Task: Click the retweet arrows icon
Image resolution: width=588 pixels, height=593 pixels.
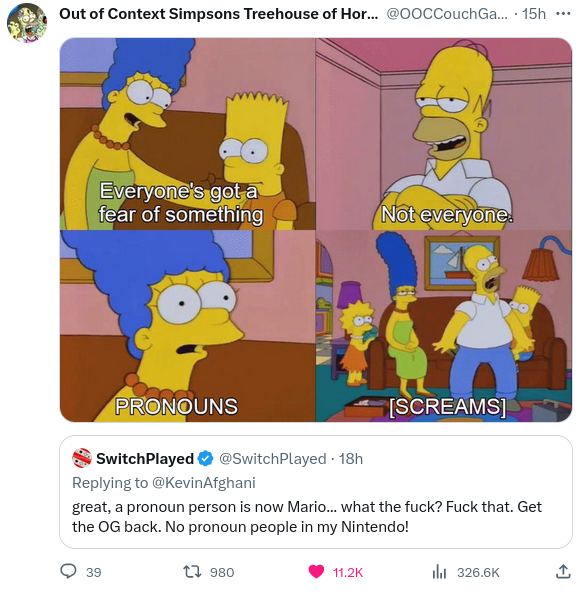Action: pyautogui.click(x=191, y=571)
